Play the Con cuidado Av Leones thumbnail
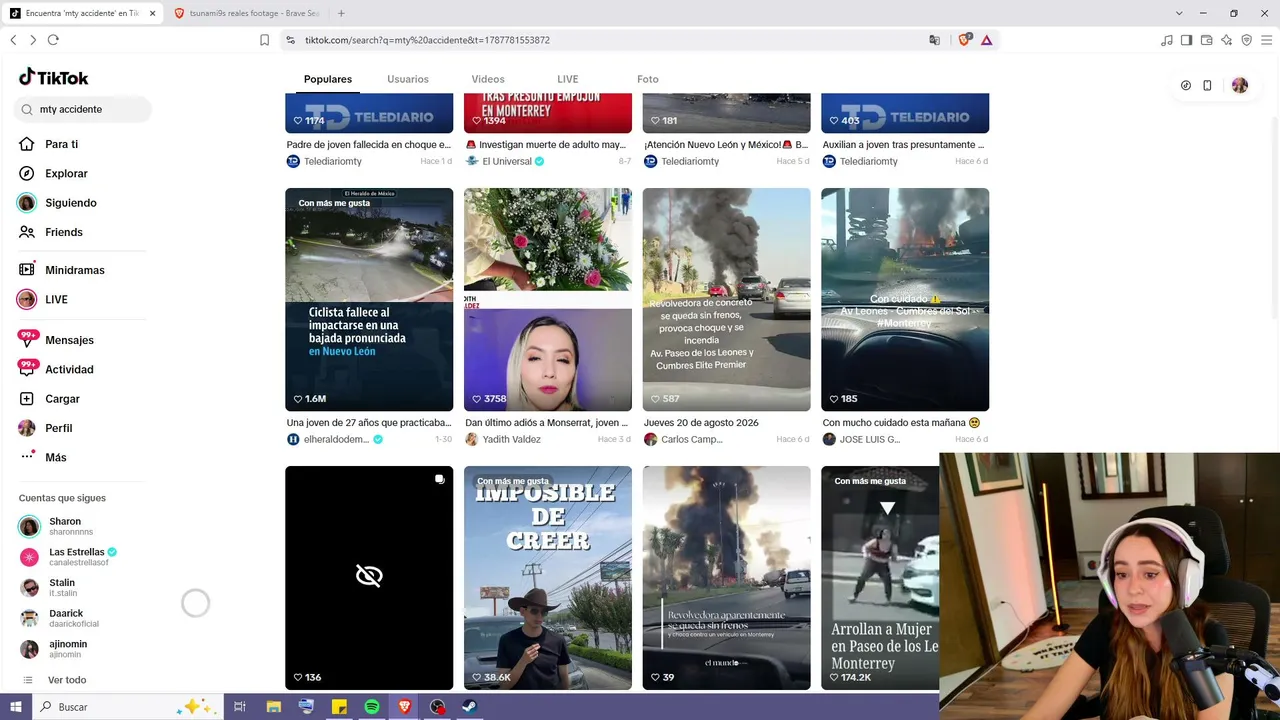 (905, 300)
